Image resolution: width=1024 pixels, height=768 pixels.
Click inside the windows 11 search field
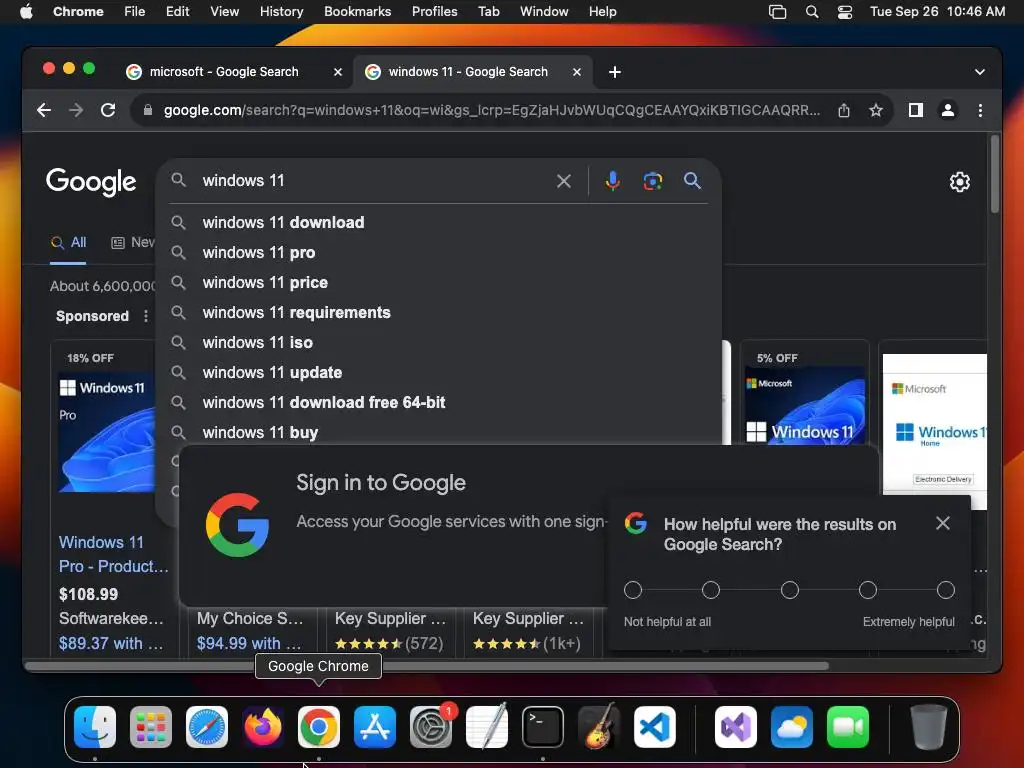coord(372,181)
